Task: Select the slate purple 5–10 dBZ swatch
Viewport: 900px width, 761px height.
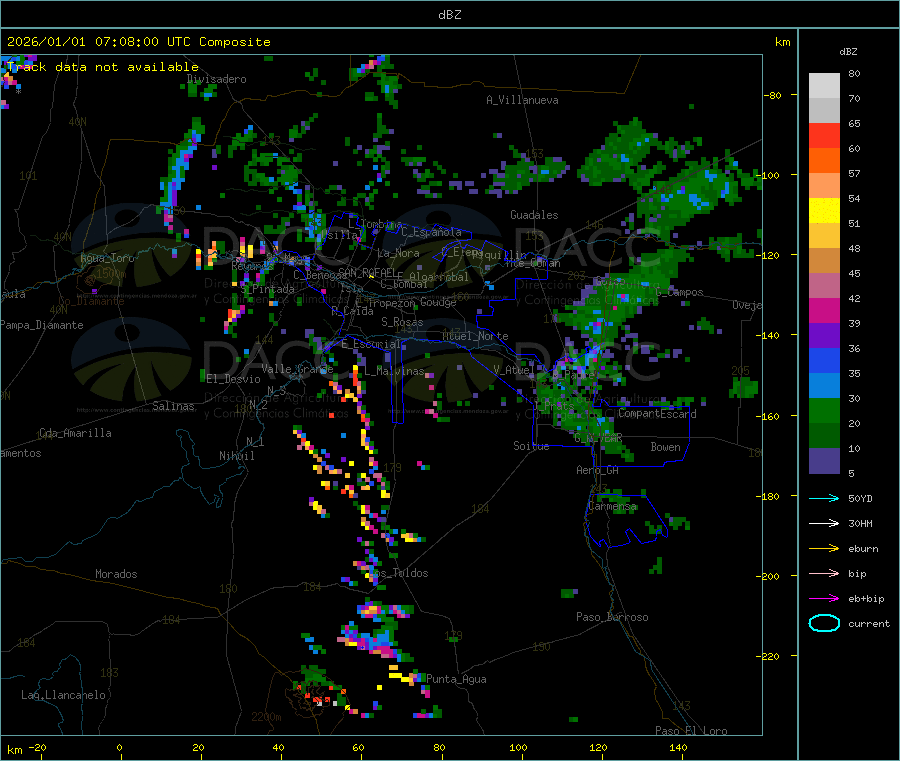Action: coord(824,461)
